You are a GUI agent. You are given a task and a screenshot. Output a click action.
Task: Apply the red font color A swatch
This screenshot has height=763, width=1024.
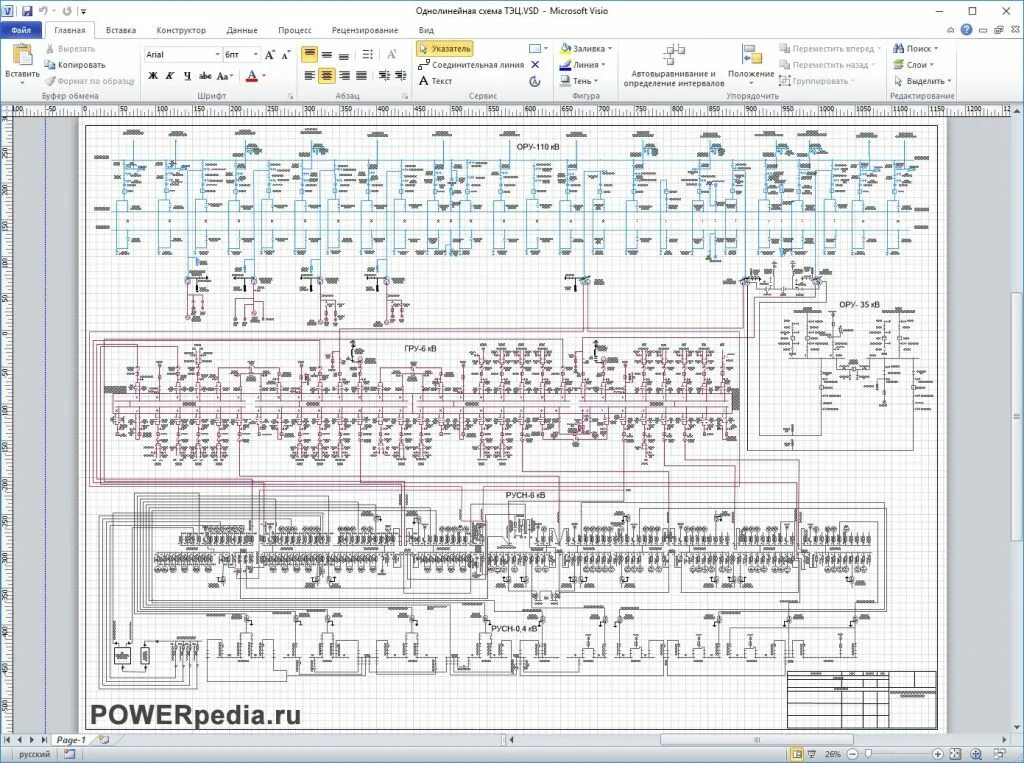click(x=251, y=76)
